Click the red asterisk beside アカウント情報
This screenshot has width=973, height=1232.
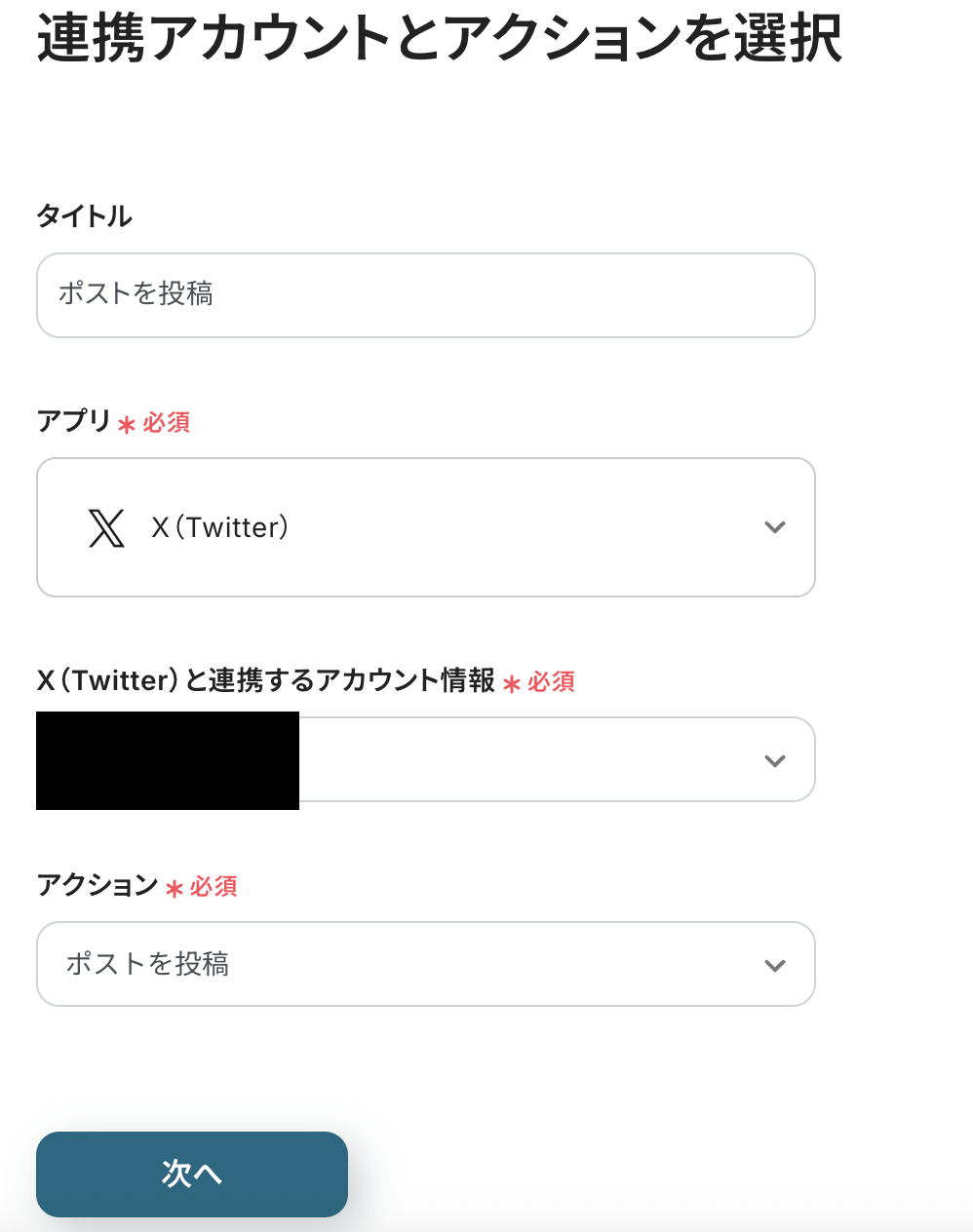point(512,683)
